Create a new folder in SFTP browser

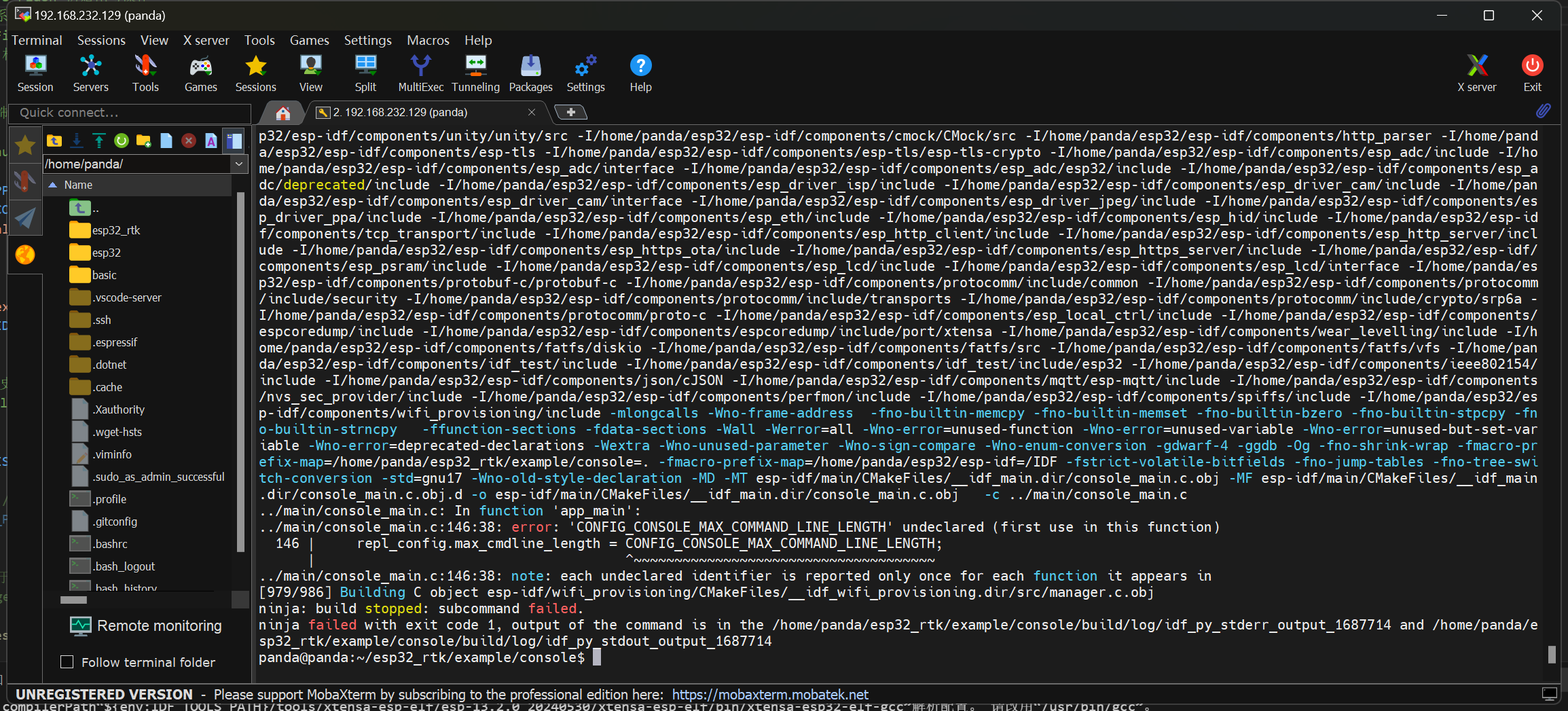(144, 141)
